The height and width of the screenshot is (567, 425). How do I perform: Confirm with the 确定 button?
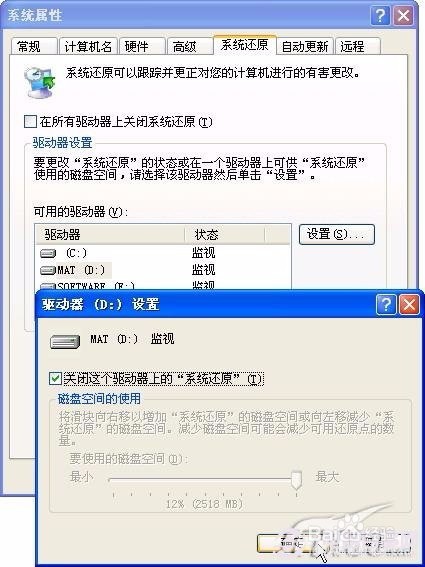coord(292,543)
